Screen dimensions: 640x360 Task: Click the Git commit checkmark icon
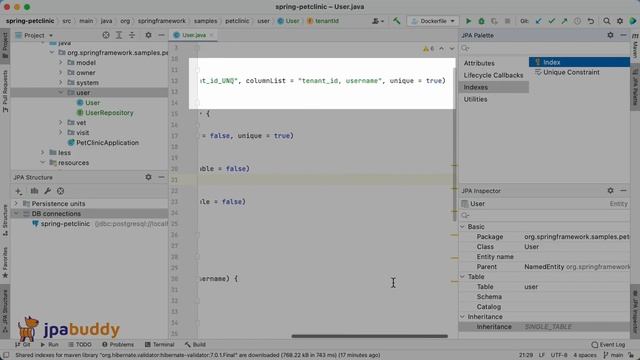[551, 21]
